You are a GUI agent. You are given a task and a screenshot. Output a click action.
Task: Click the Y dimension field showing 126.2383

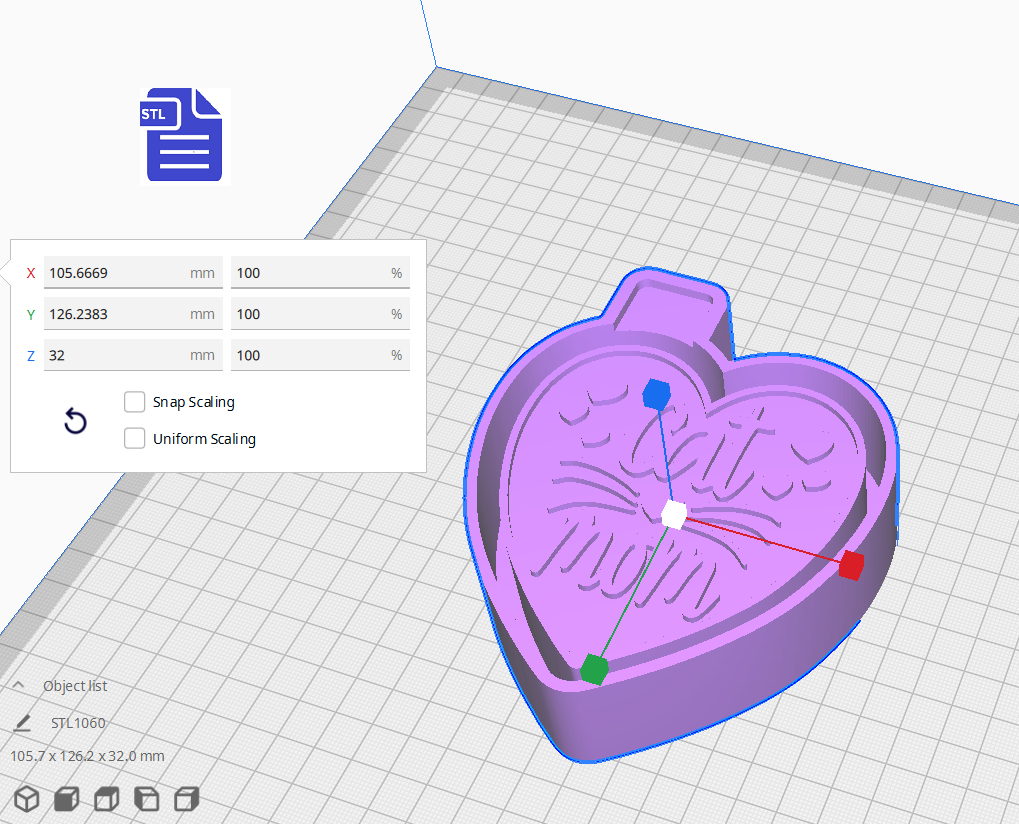tap(133, 313)
